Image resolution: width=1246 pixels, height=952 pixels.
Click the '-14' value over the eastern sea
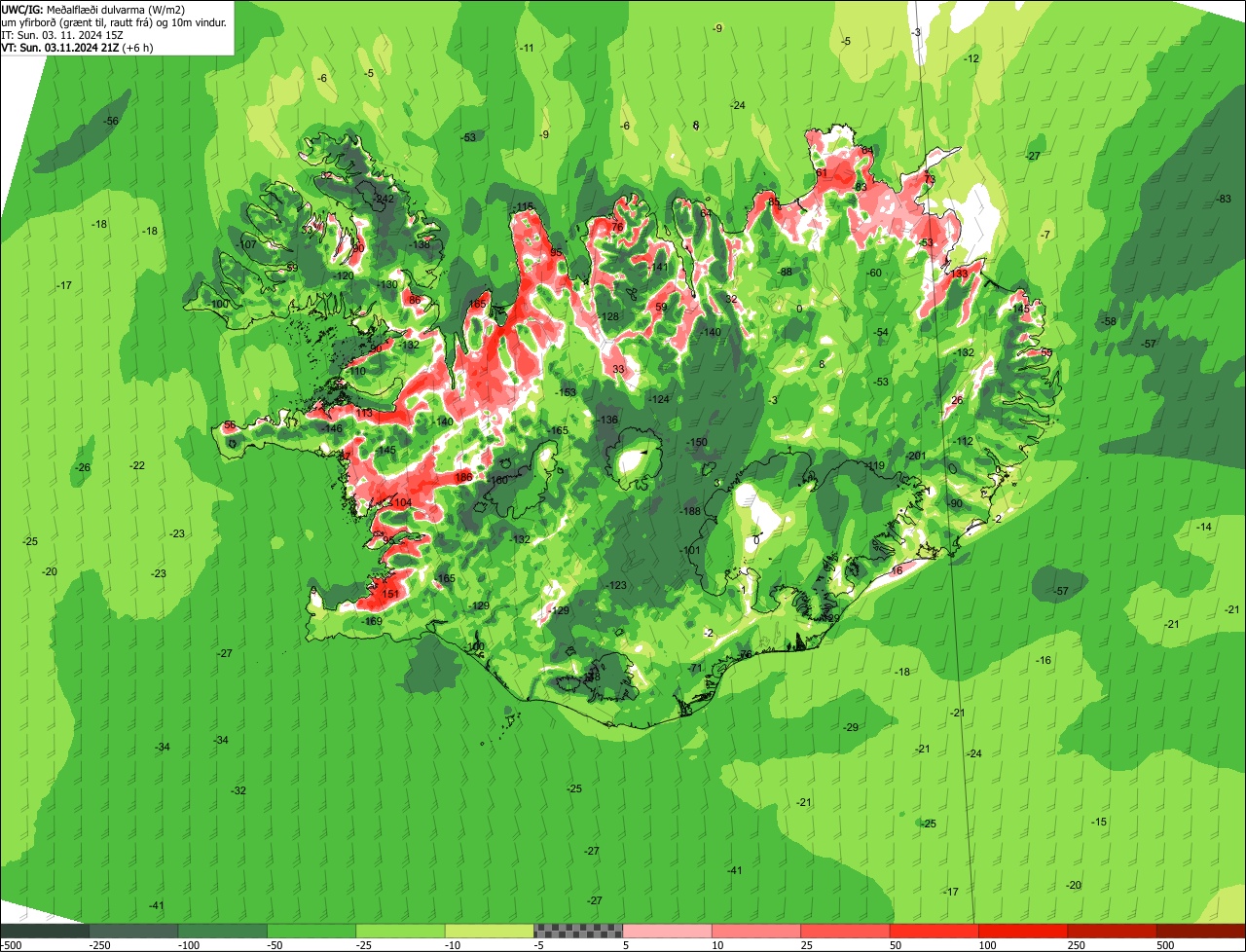pos(1204,527)
